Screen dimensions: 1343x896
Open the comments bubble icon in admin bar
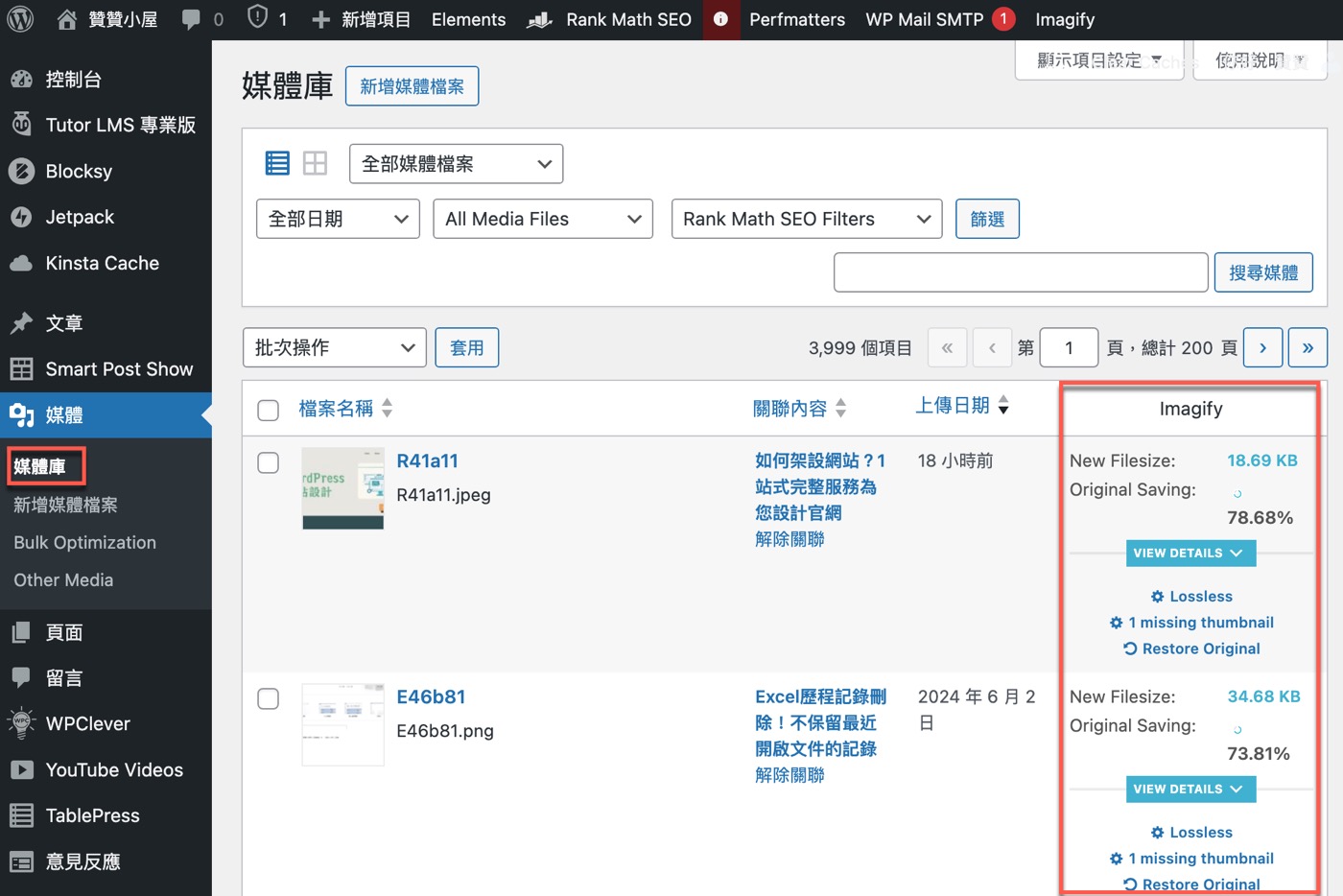[191, 19]
